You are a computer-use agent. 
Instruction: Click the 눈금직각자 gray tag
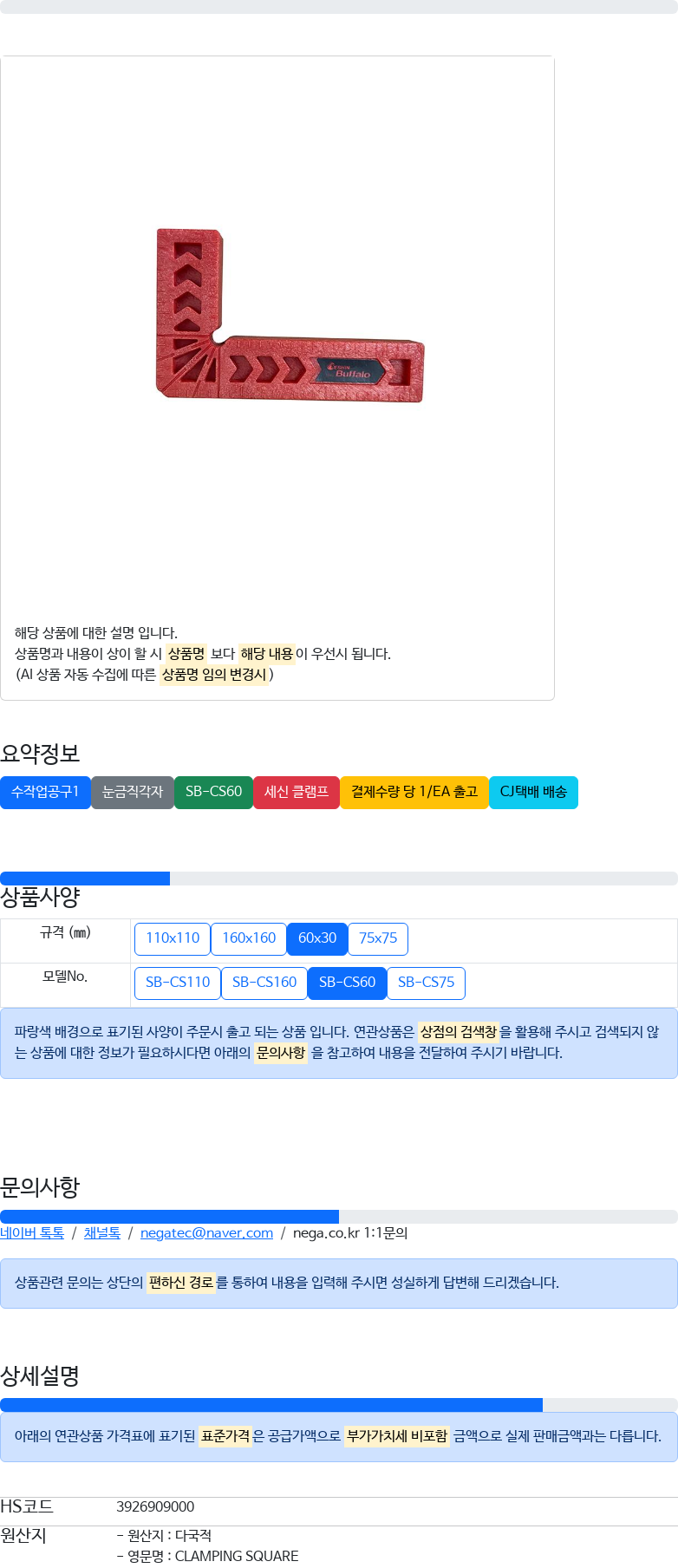(133, 792)
